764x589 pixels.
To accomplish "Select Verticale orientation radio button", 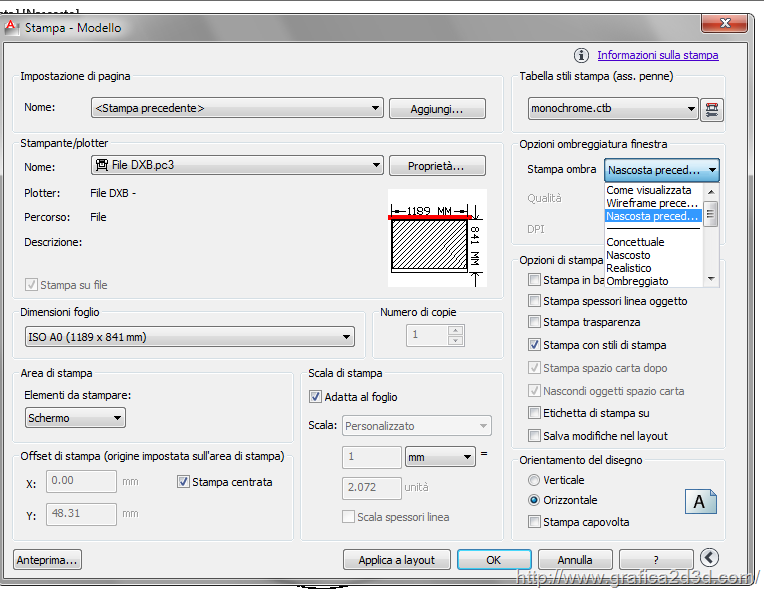I will pyautogui.click(x=534, y=480).
